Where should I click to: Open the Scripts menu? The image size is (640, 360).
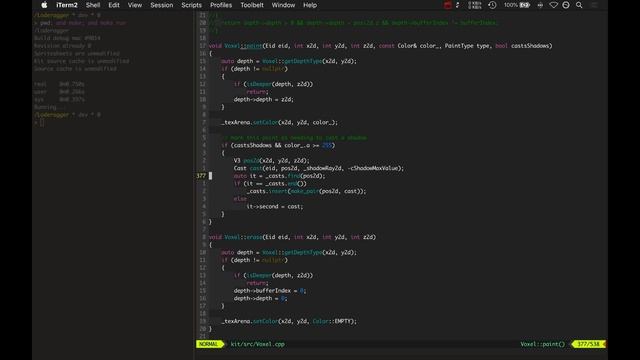tap(191, 5)
